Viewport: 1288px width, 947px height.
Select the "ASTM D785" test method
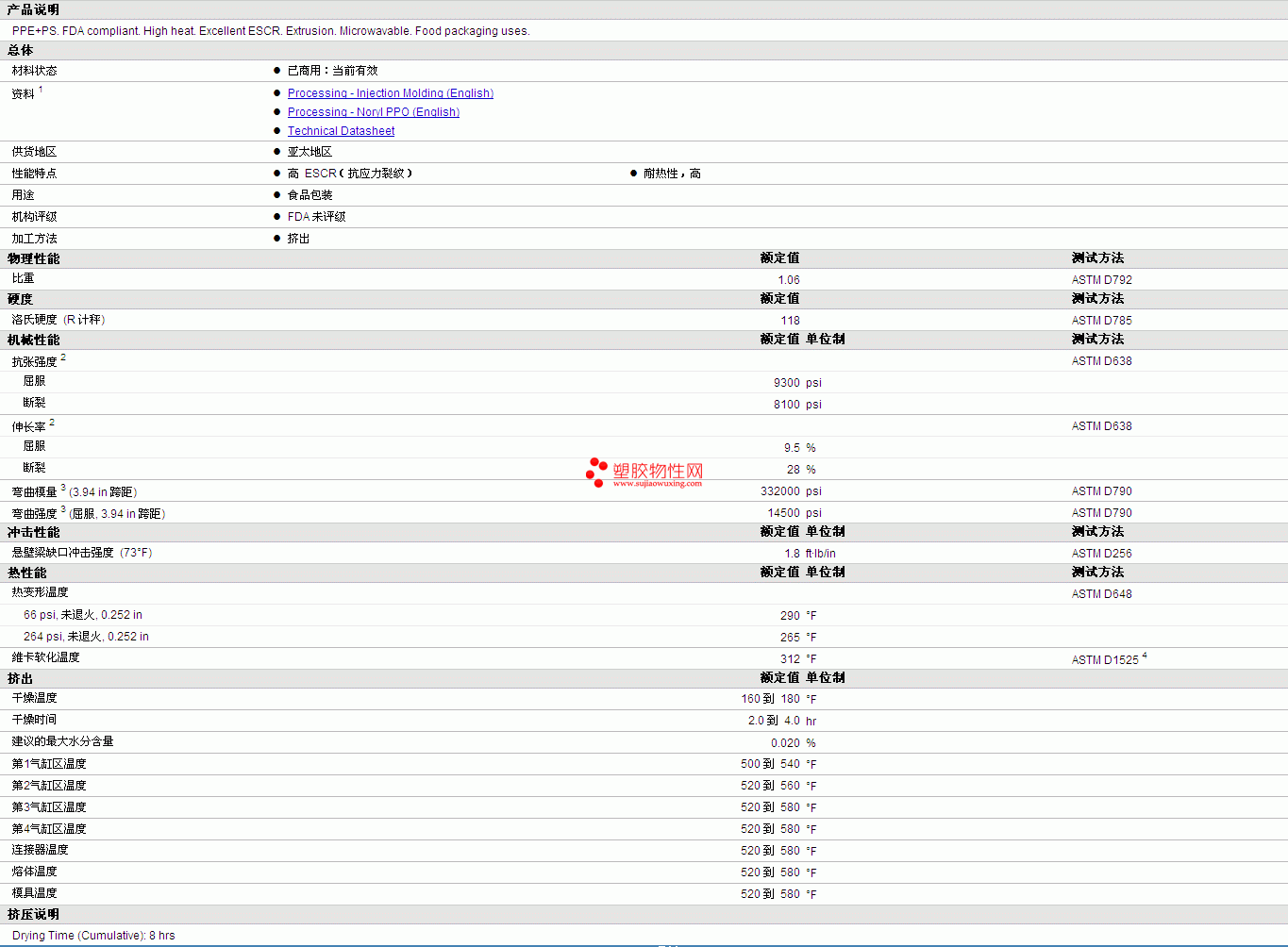tap(1102, 321)
